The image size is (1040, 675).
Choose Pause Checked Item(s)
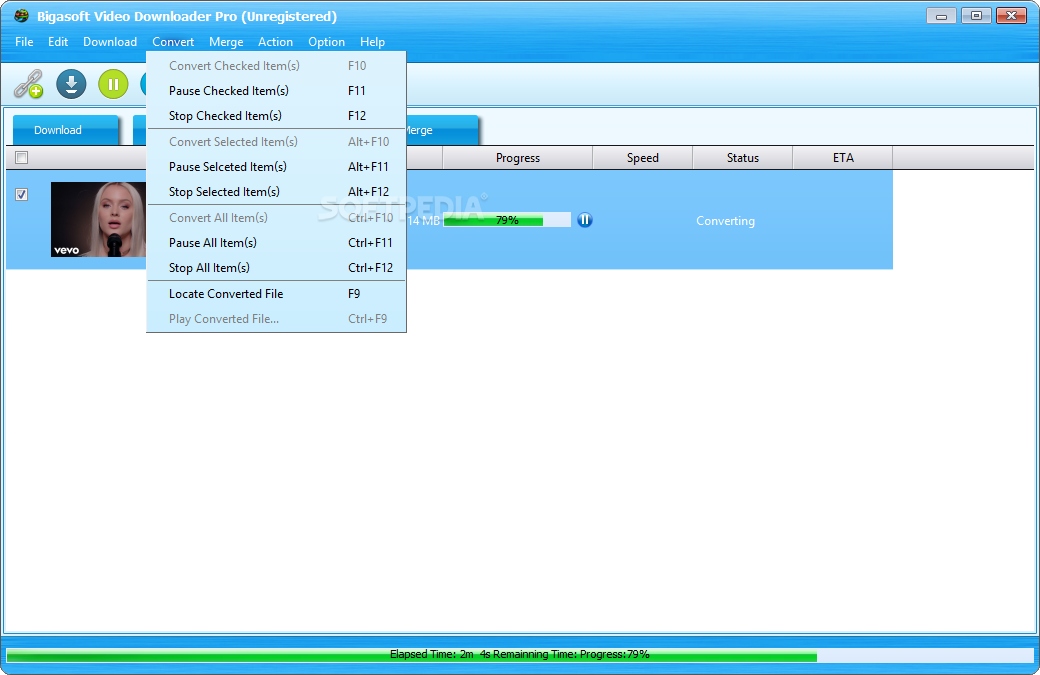(x=276, y=91)
